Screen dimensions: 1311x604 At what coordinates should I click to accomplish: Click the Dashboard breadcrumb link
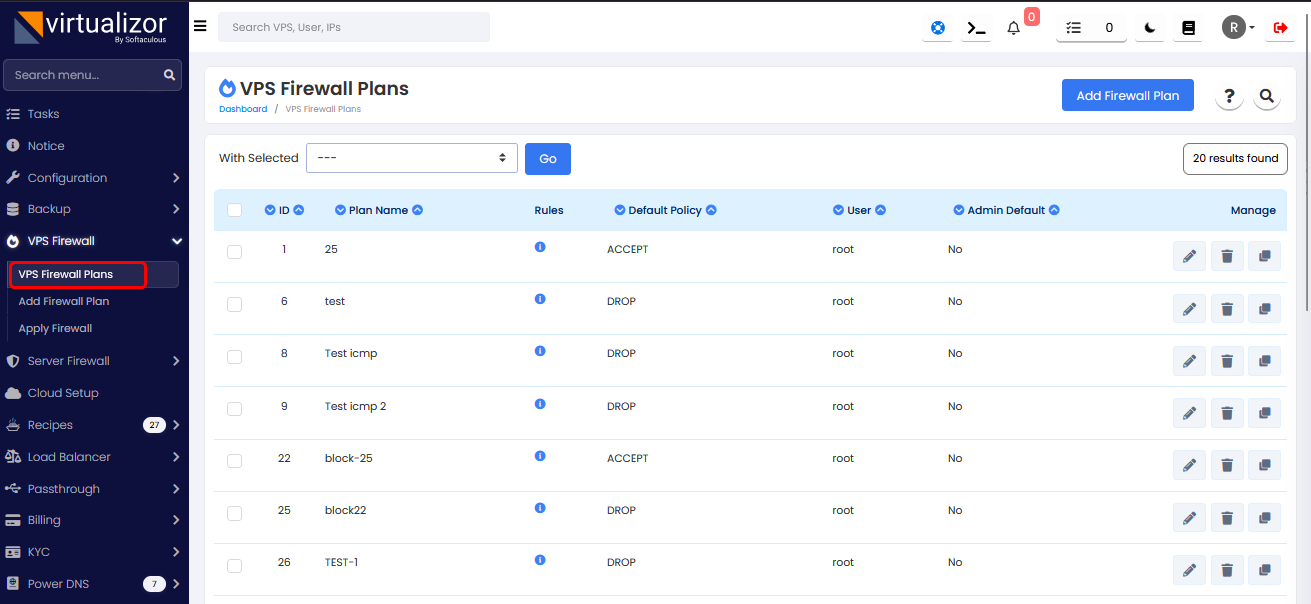click(x=243, y=109)
